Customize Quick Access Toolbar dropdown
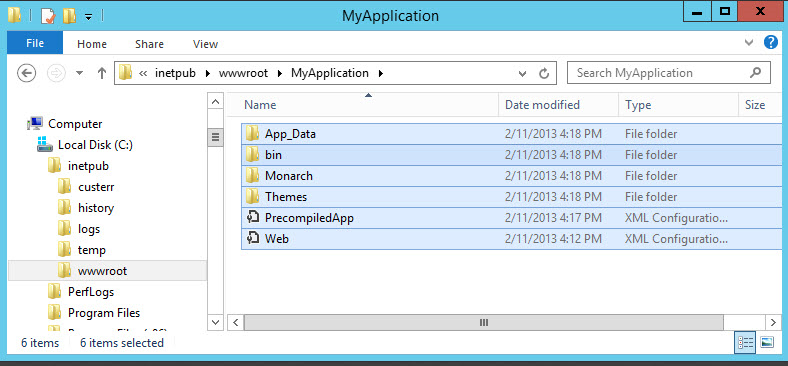Screen dimensions: 788x366 [x=88, y=17]
